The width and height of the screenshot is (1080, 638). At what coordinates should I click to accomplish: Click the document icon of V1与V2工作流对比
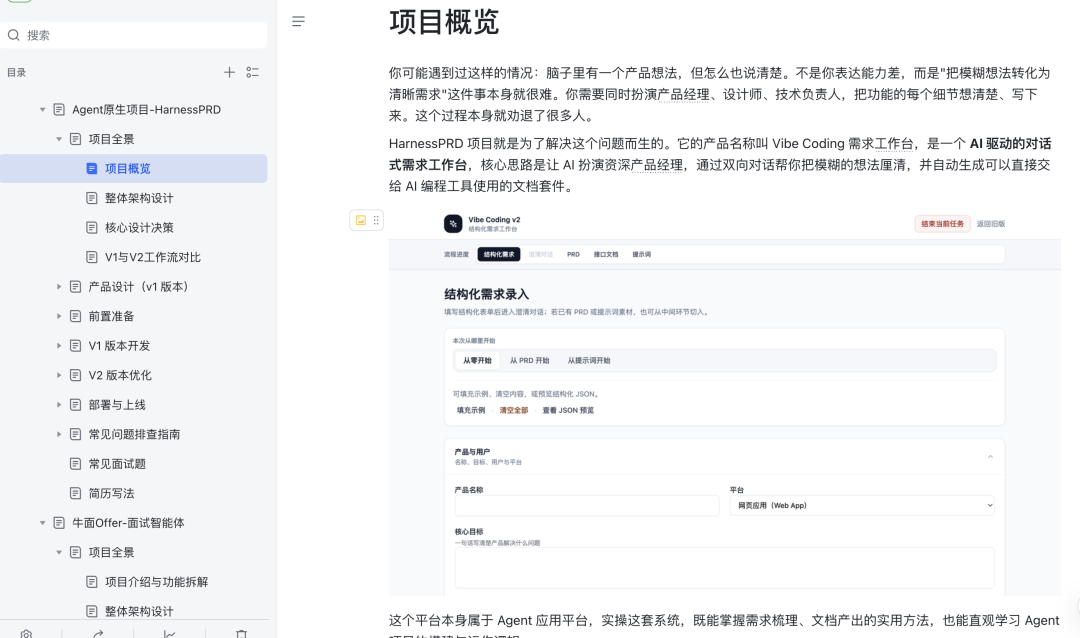click(x=92, y=257)
